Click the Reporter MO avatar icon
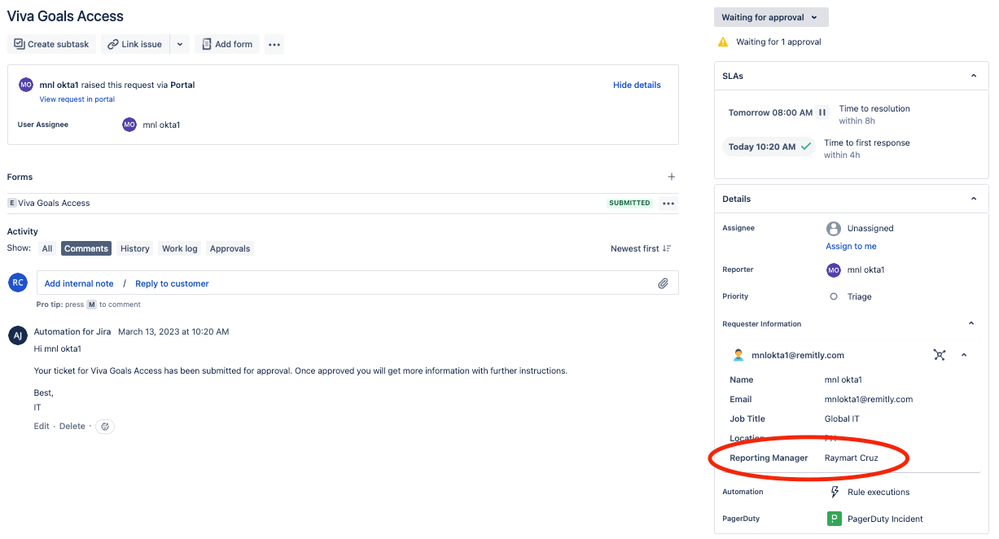The image size is (999, 539). pos(833,270)
